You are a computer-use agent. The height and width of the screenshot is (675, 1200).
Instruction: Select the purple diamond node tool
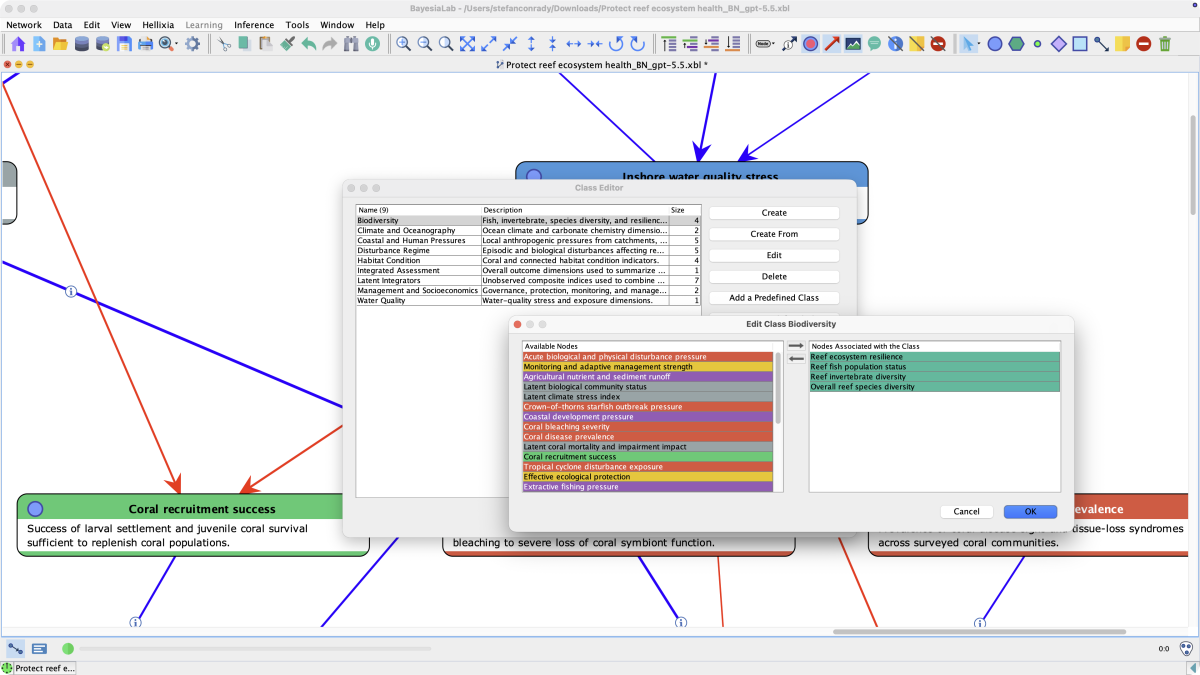1058,44
